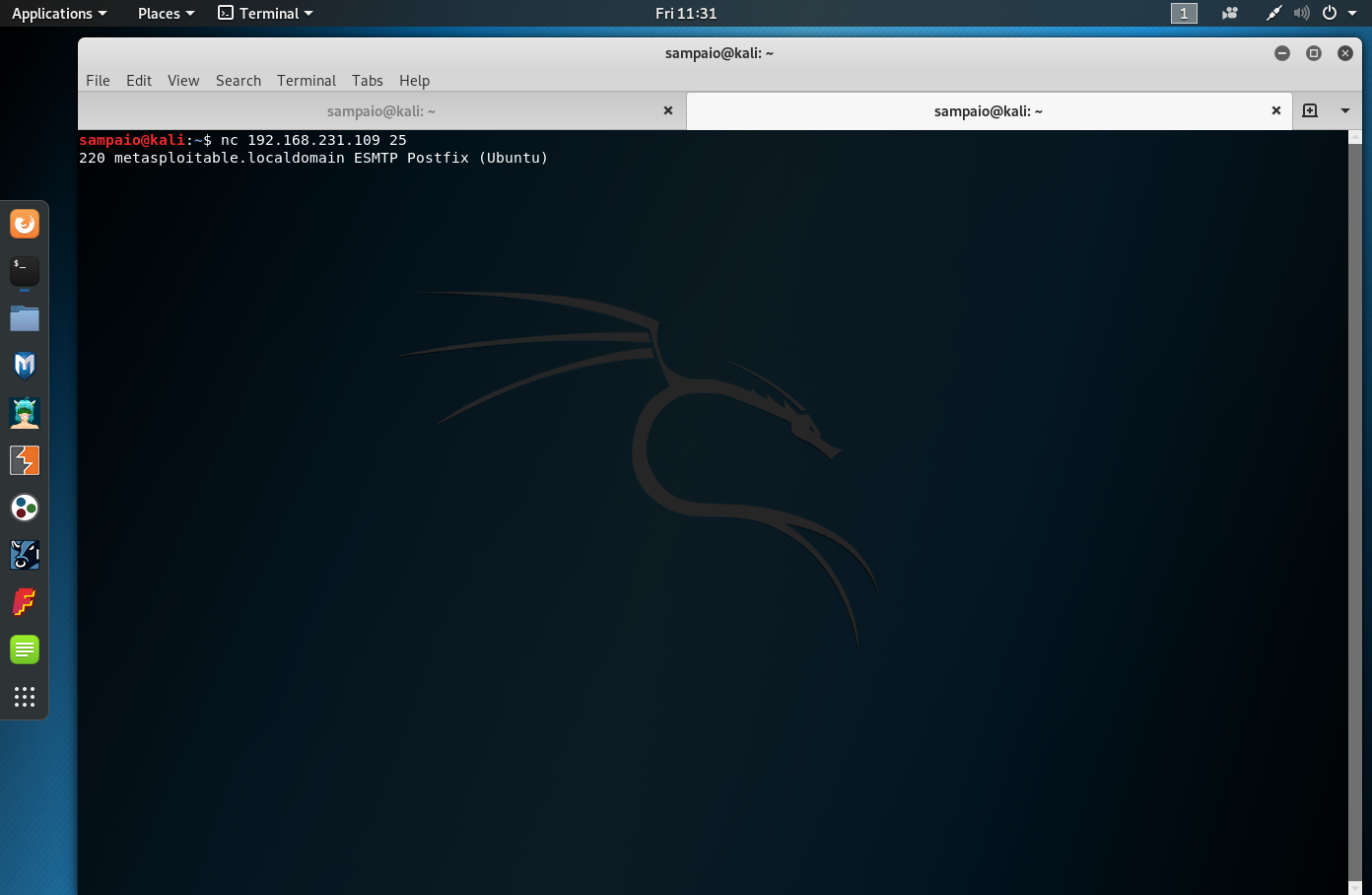The width and height of the screenshot is (1372, 895).
Task: Open the Help menu
Action: coord(415,81)
